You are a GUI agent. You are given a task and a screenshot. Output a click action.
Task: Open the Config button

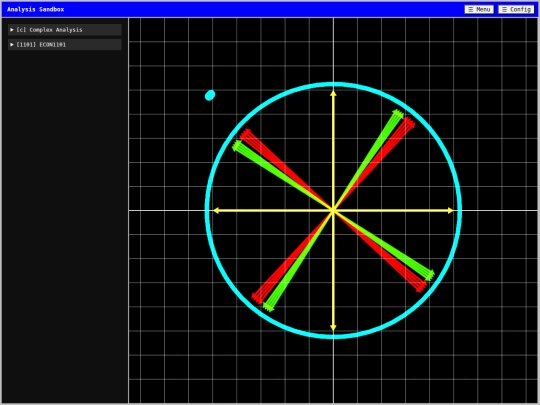516,10
